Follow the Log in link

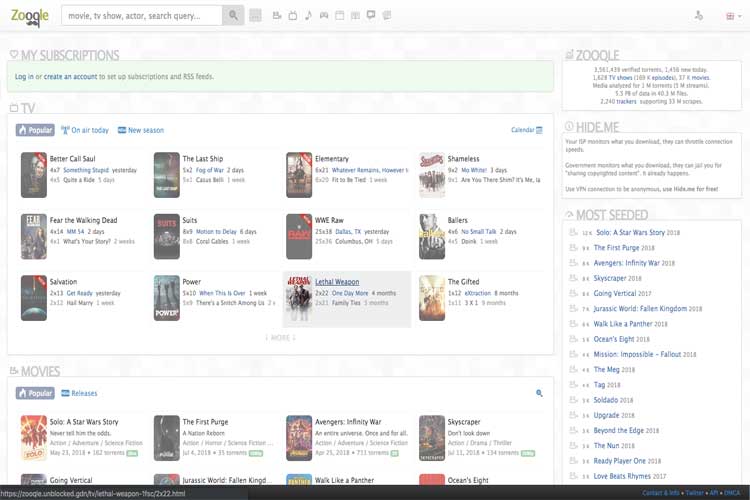[x=24, y=77]
